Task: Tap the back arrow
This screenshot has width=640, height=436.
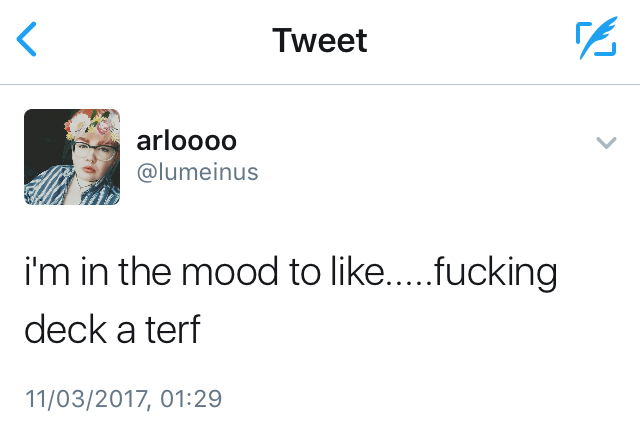Action: tap(28, 41)
